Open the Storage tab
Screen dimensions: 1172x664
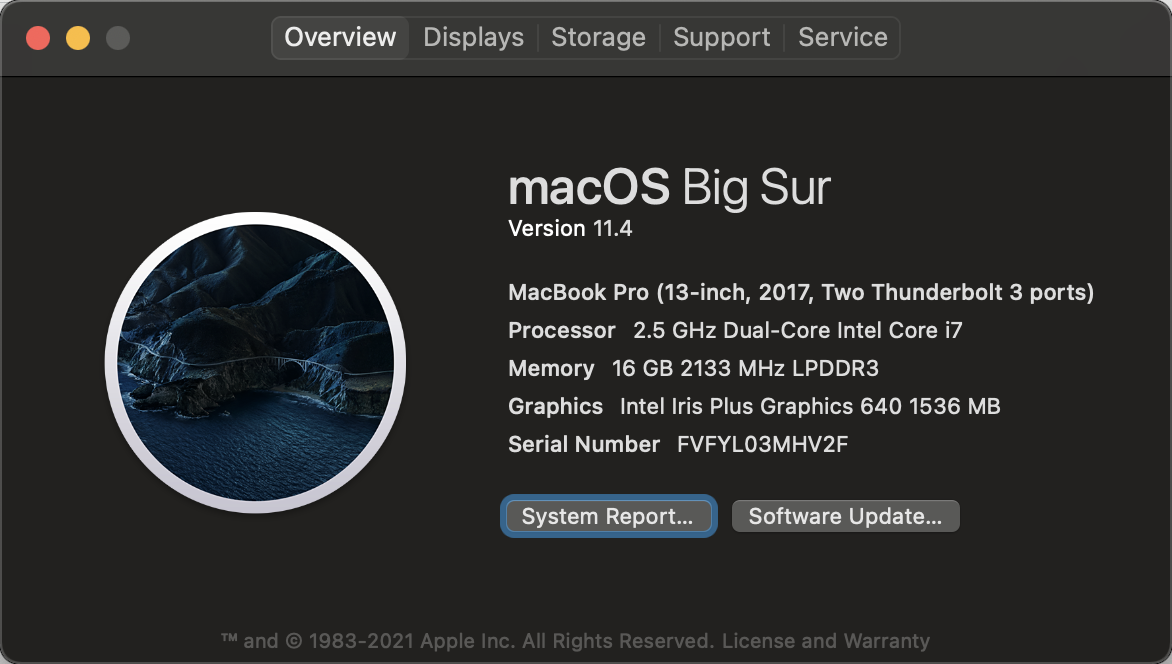pos(598,37)
